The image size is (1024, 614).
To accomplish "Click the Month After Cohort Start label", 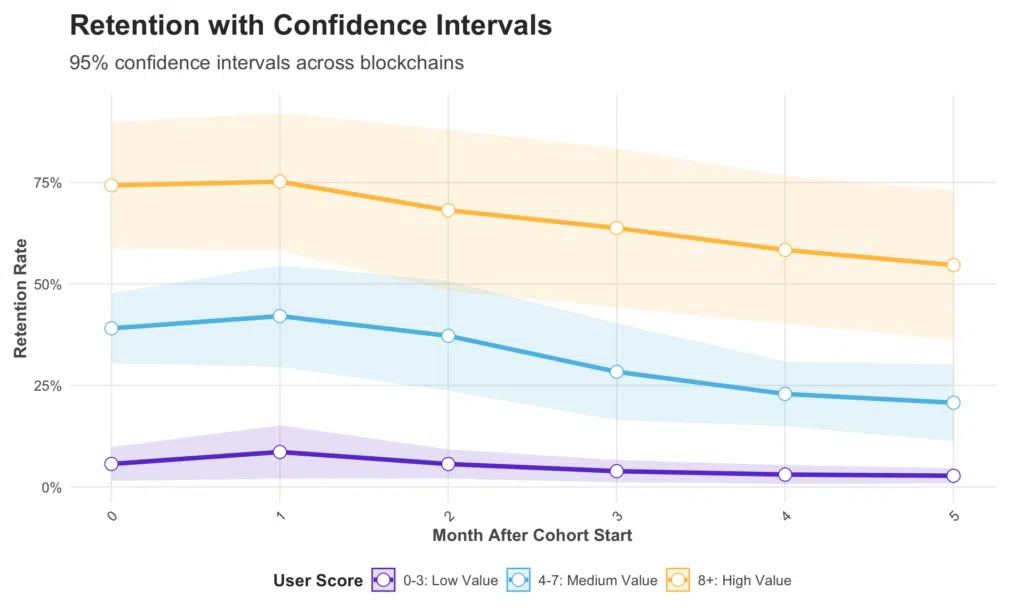I will 532,536.
